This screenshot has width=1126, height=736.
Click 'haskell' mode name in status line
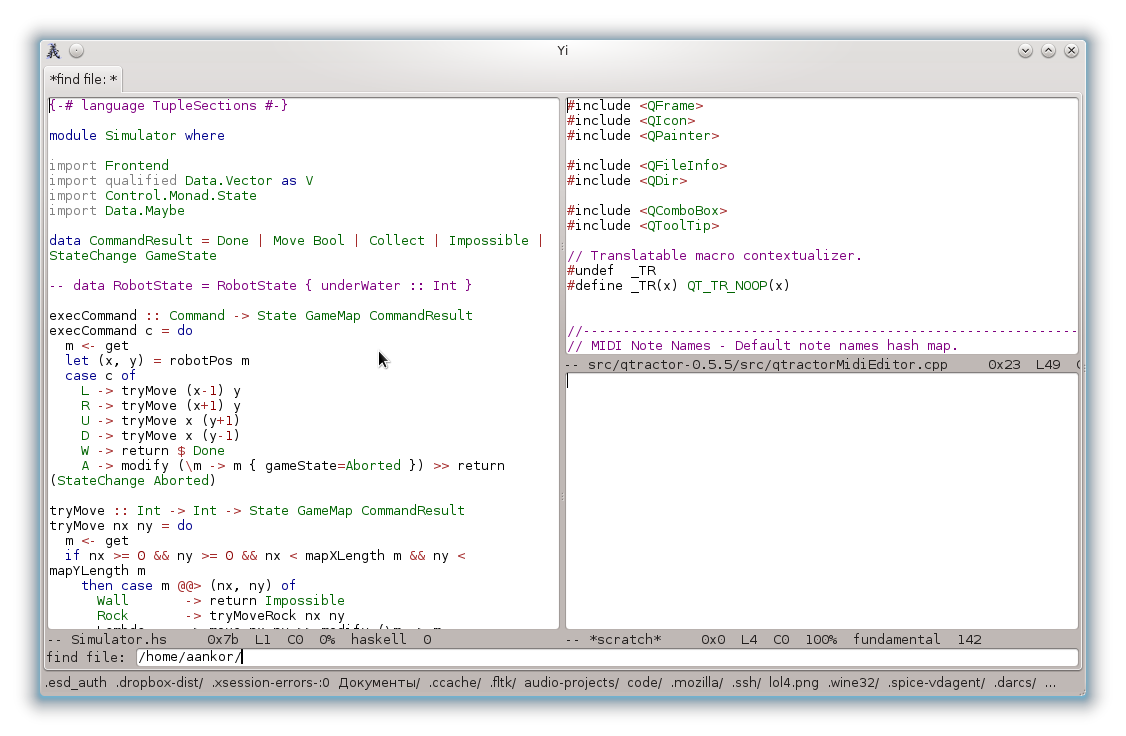(x=378, y=640)
